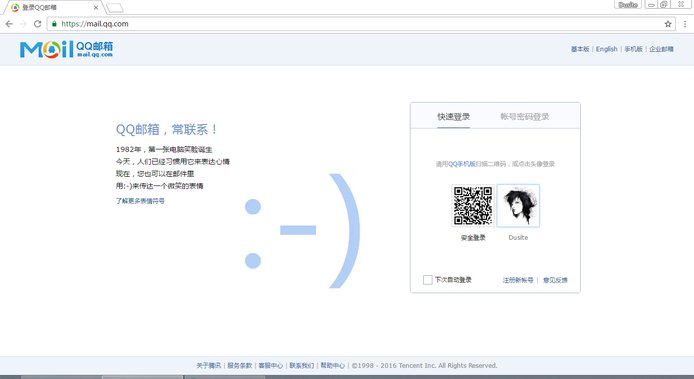Click the QQ邮箱，常联系！ heading
The image size is (694, 379).
point(167,129)
